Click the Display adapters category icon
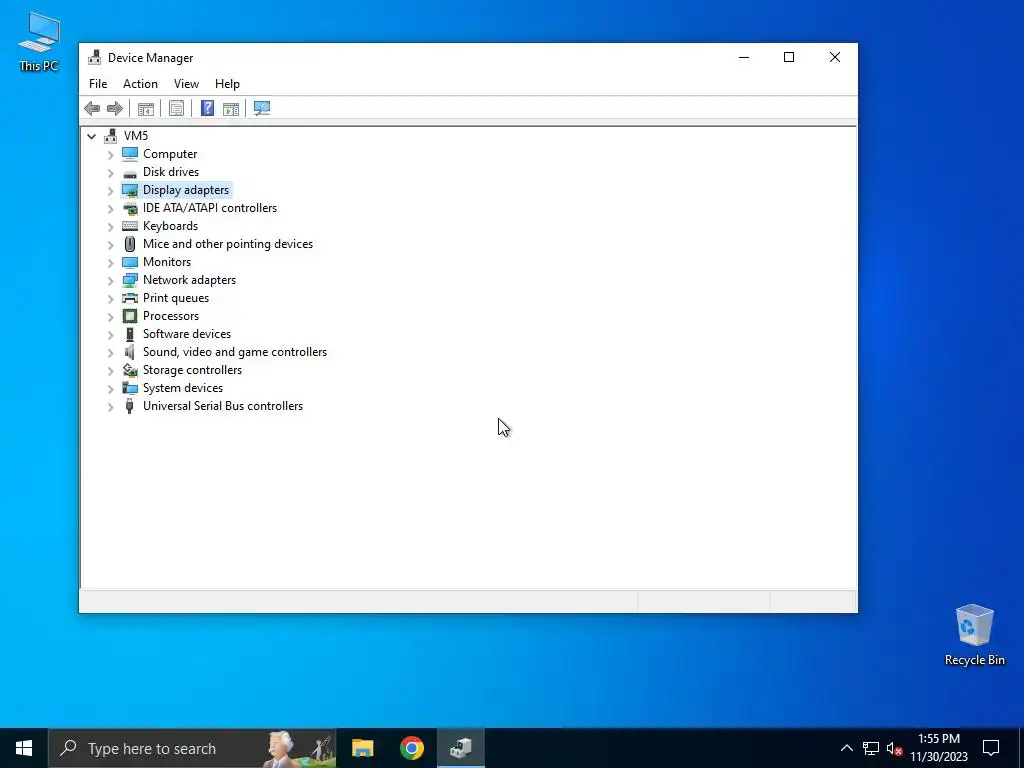The width and height of the screenshot is (1024, 768). tap(130, 190)
